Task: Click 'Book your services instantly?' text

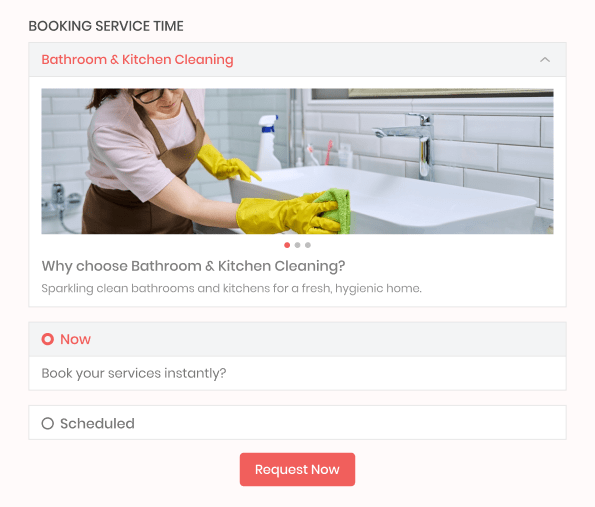Action: (134, 373)
